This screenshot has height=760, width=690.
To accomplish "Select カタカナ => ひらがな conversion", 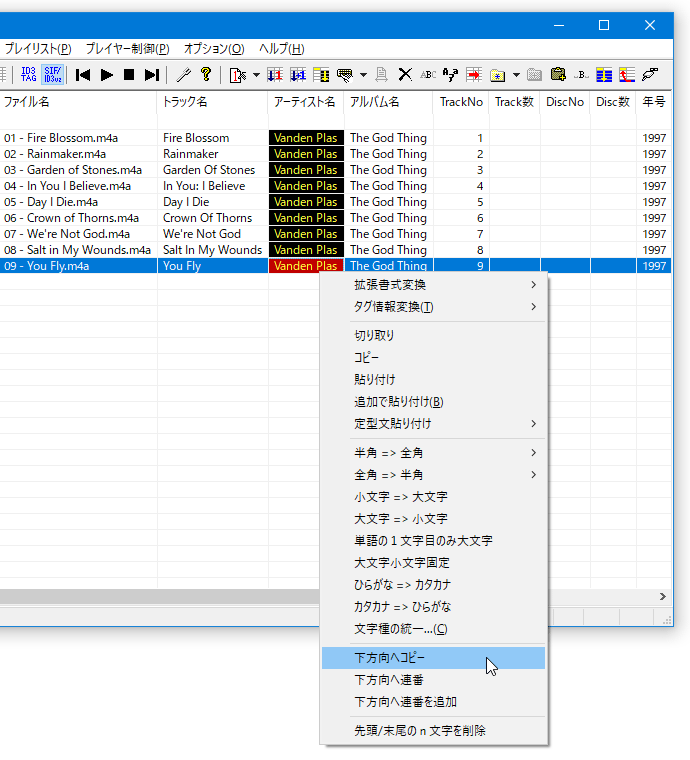I will pyautogui.click(x=434, y=607).
